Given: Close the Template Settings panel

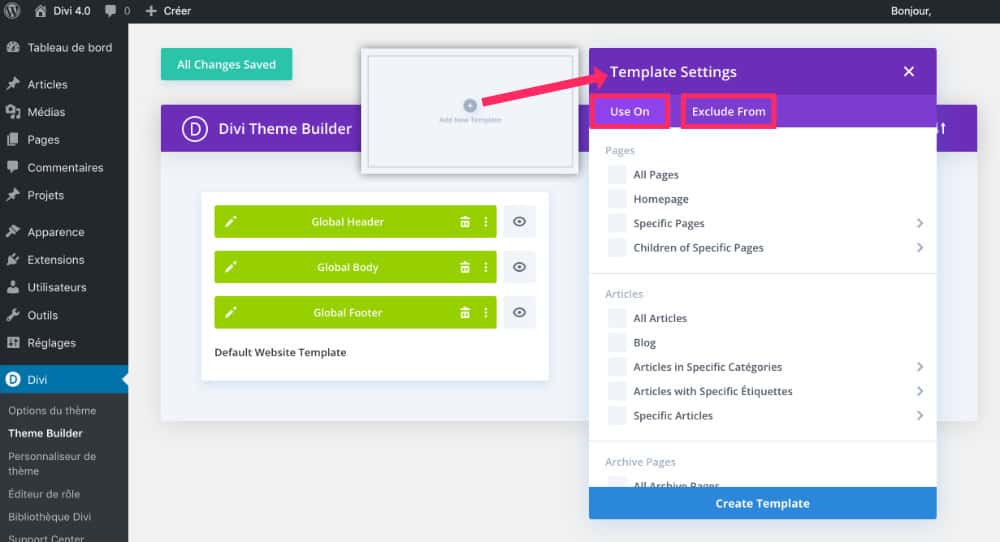Looking at the screenshot, I should pyautogui.click(x=909, y=71).
